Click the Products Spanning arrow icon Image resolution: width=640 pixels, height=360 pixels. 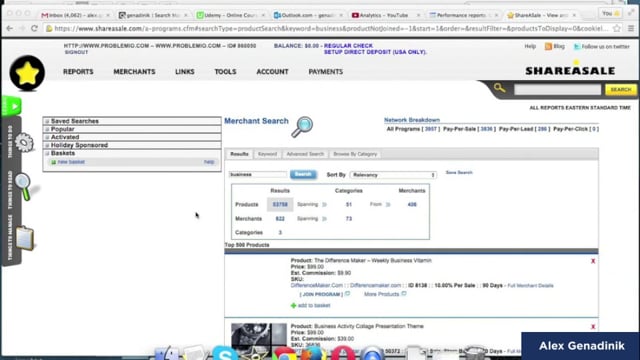324,204
